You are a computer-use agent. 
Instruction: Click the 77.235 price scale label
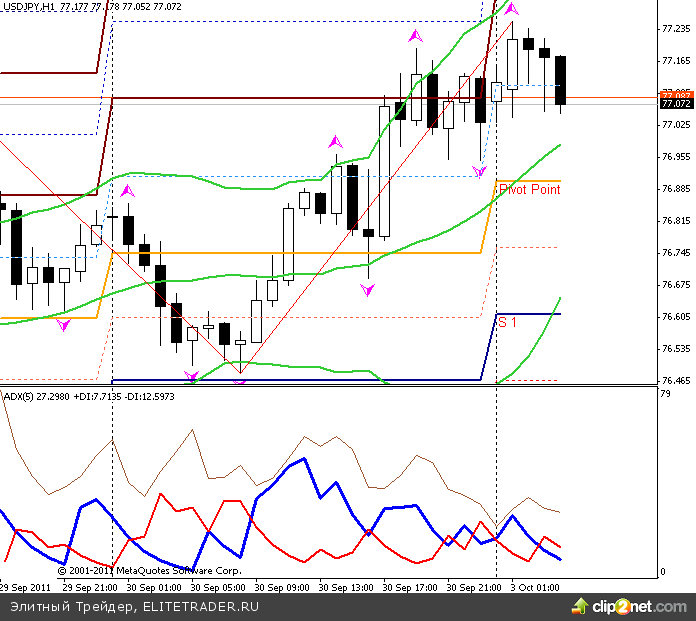click(x=676, y=29)
